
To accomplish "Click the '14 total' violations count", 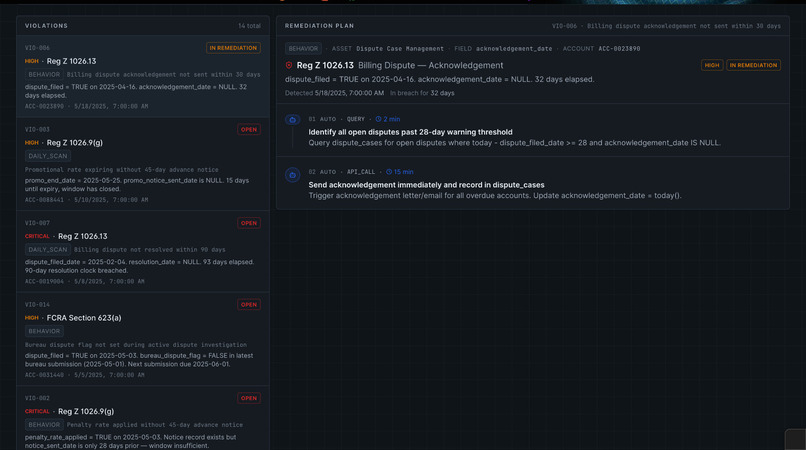I will click(249, 26).
